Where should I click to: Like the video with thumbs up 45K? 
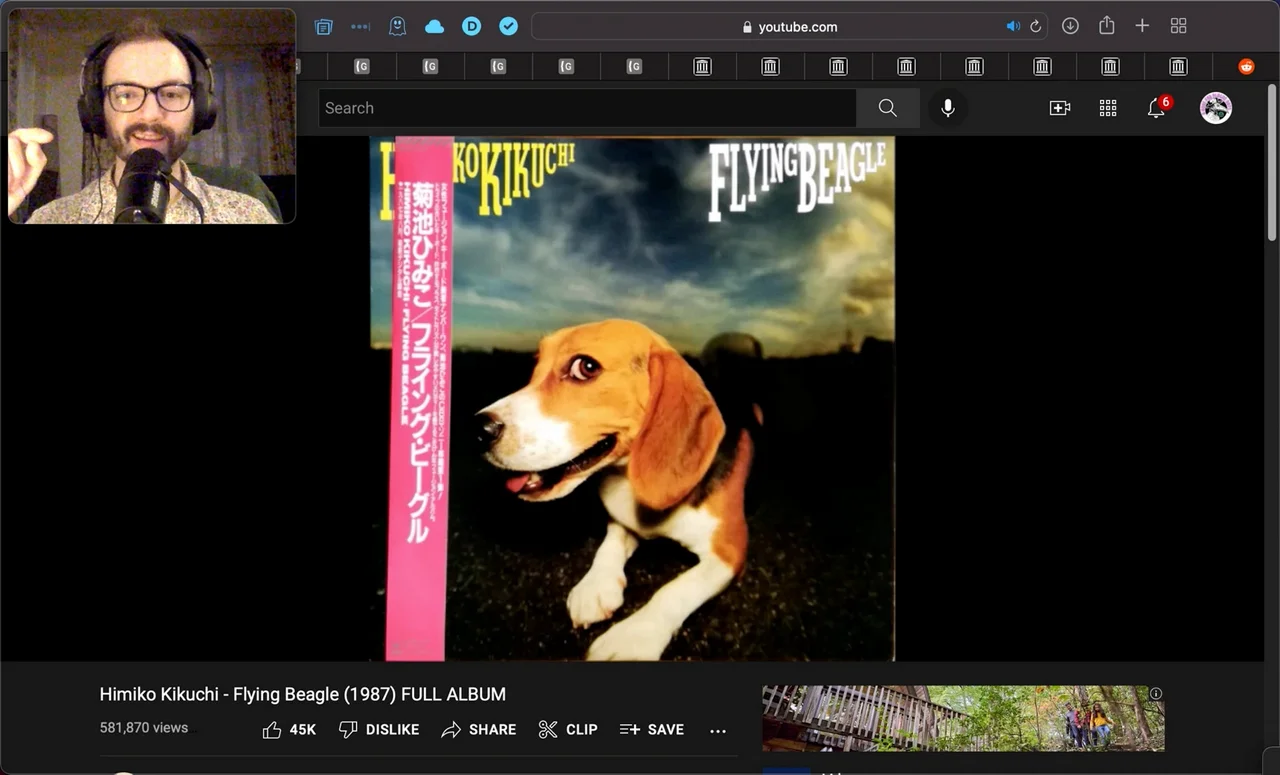[x=289, y=730]
